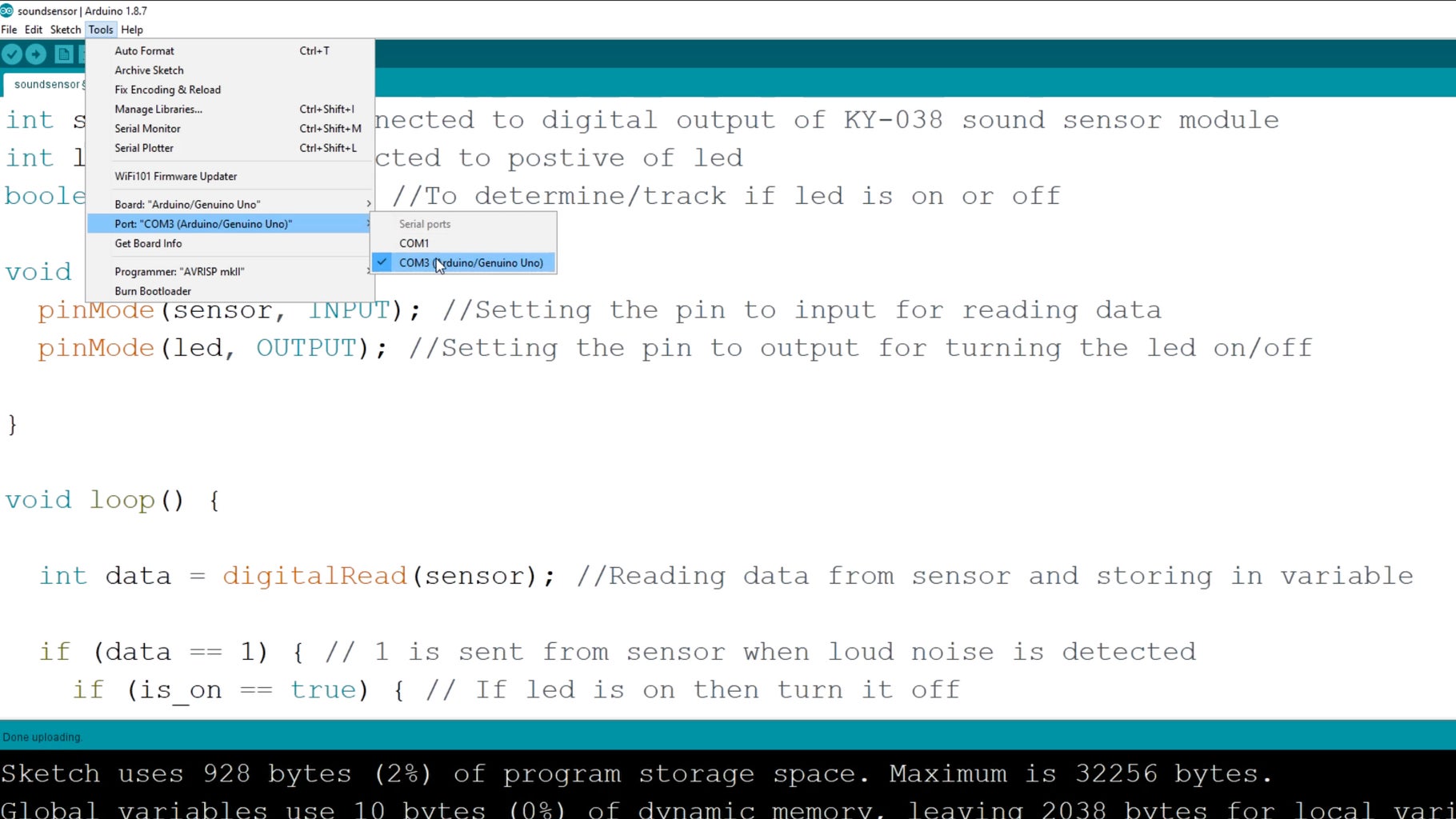The height and width of the screenshot is (819, 1456).
Task: Click the Upload arrow toolbar icon
Action: point(36,54)
